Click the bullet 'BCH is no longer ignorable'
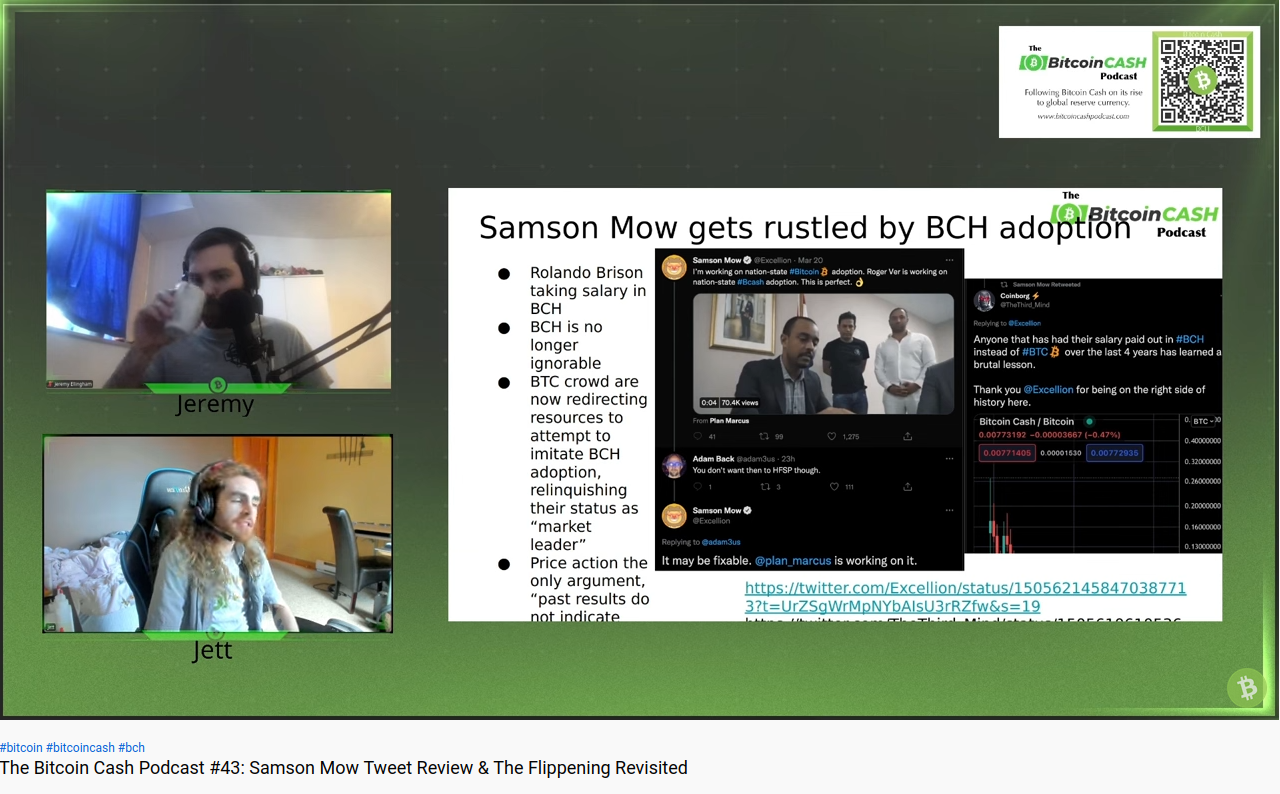The height and width of the screenshot is (794, 1280). [x=566, y=345]
